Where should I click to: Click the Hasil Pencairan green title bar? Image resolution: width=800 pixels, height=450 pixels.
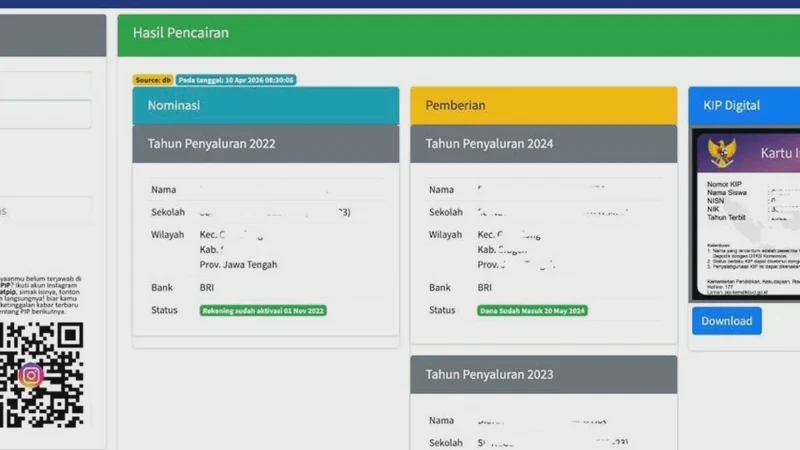(x=459, y=35)
